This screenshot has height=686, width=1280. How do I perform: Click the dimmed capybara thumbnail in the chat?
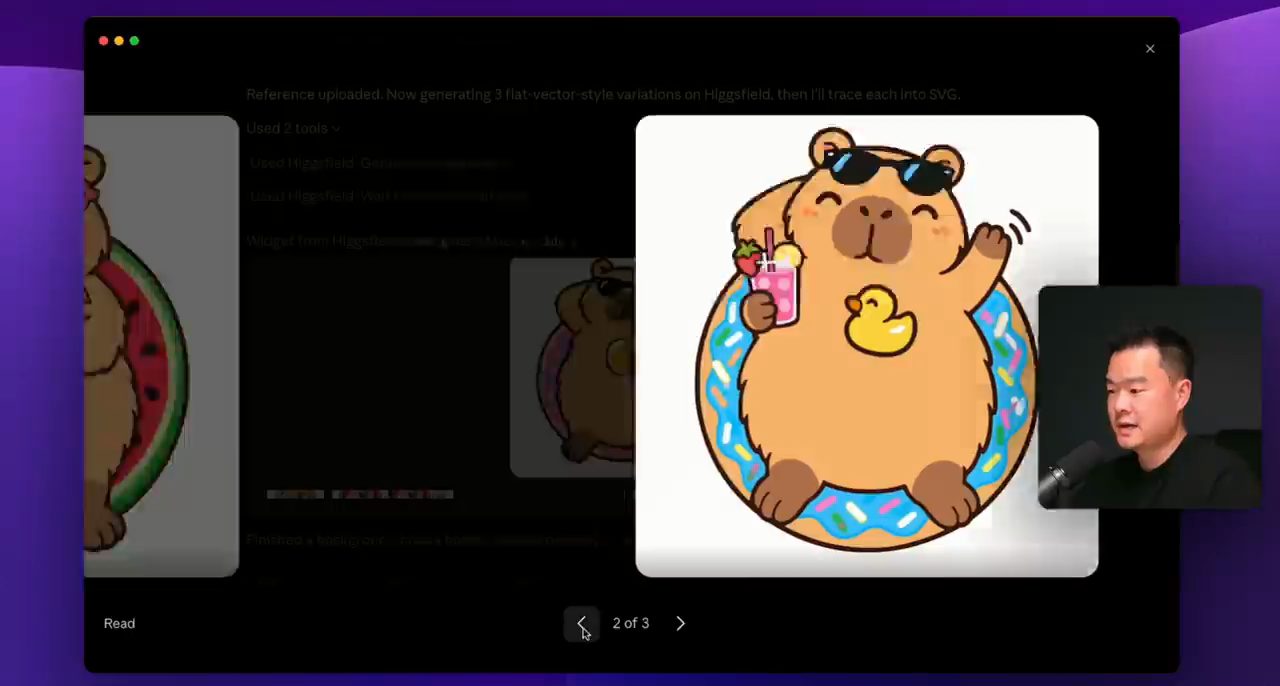(x=572, y=367)
